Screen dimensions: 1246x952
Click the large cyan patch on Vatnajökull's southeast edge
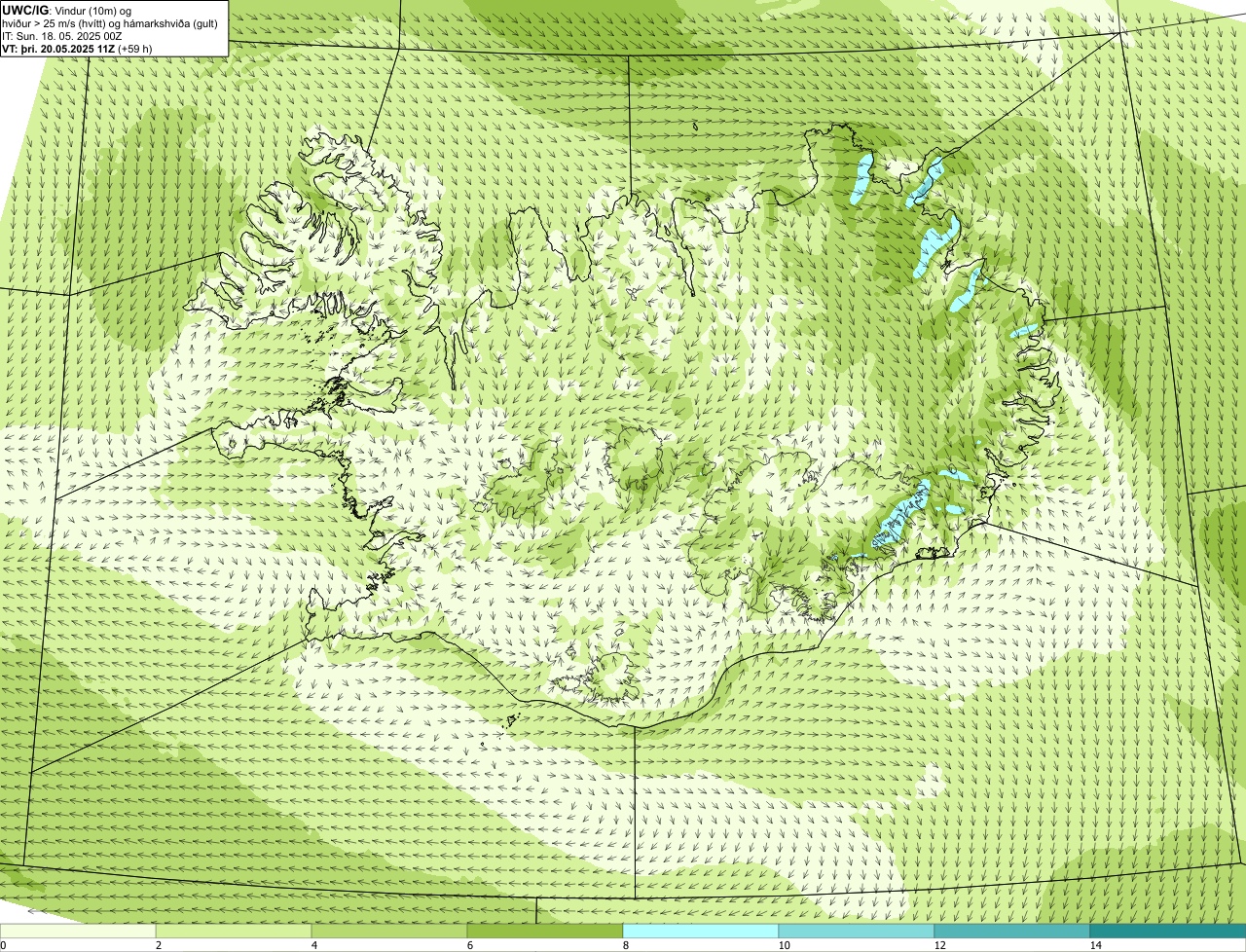pyautogui.click(x=899, y=514)
